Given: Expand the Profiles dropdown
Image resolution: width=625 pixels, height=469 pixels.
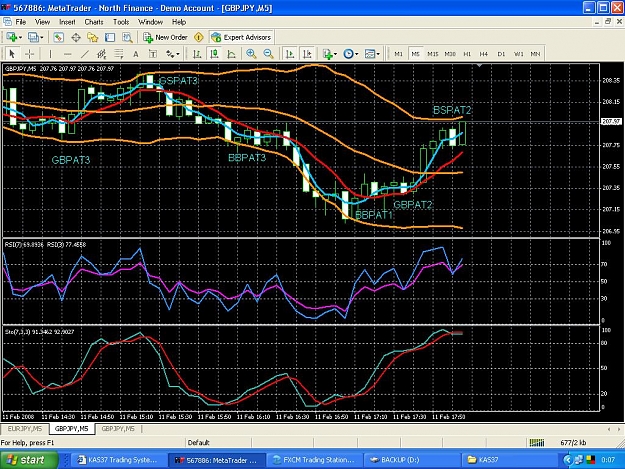Looking at the screenshot, I should click(x=41, y=38).
